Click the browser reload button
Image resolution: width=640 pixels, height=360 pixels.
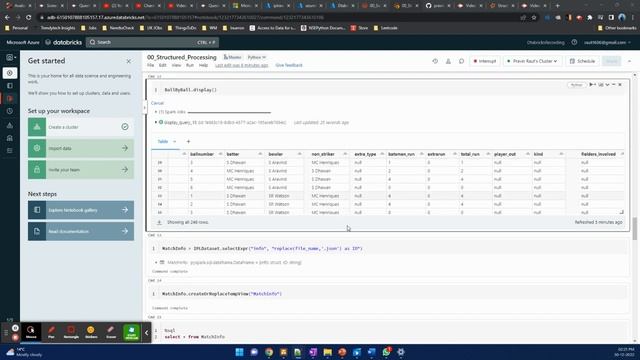tap(29, 18)
